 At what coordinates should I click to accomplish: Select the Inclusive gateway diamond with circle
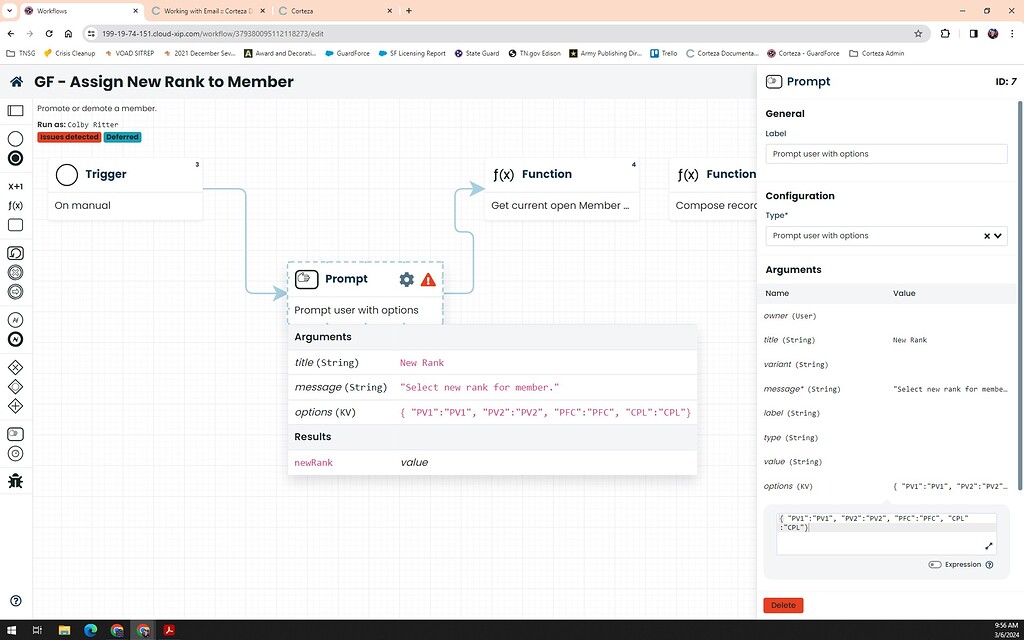15,387
